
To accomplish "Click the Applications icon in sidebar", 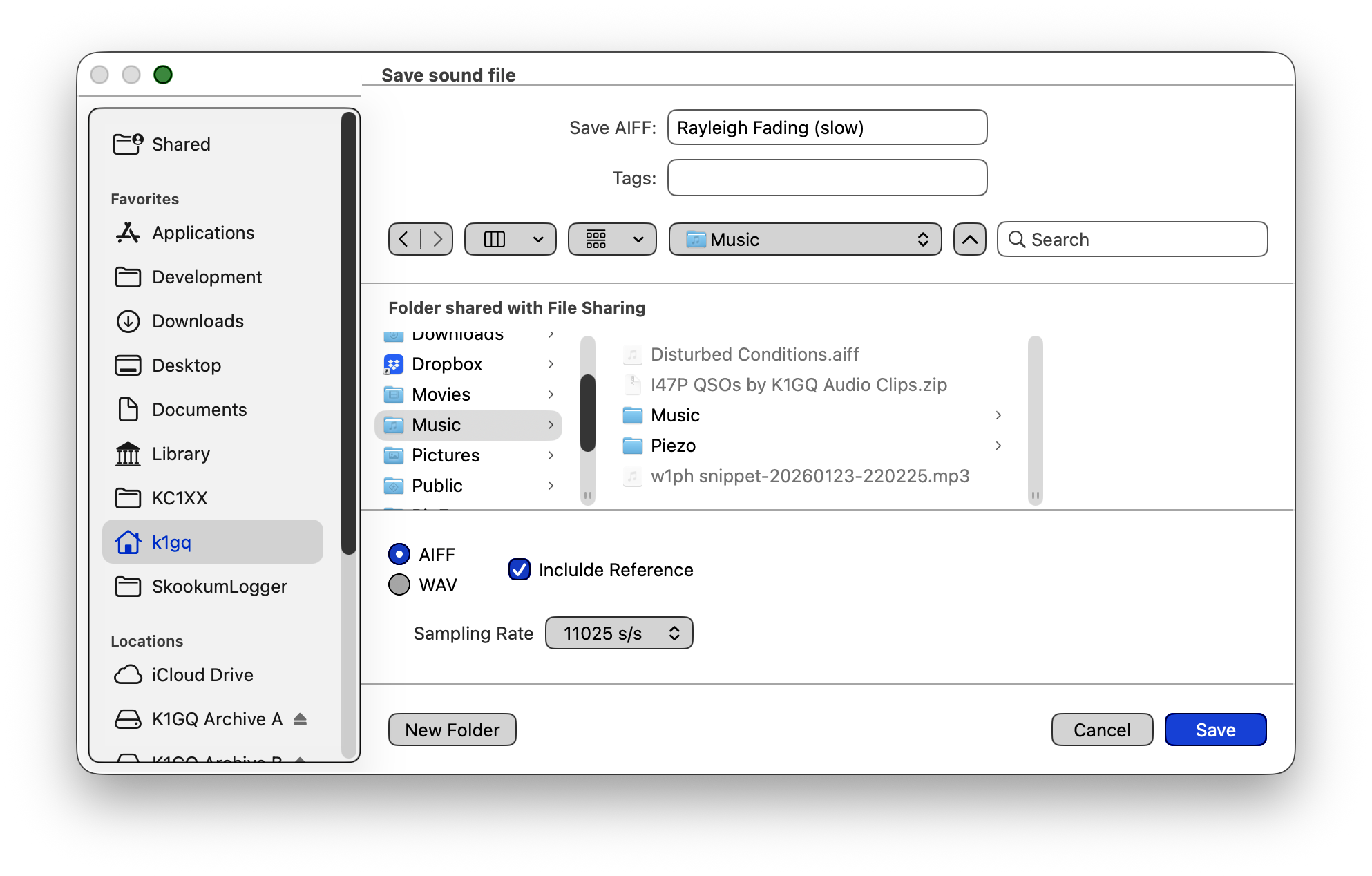I will point(128,233).
